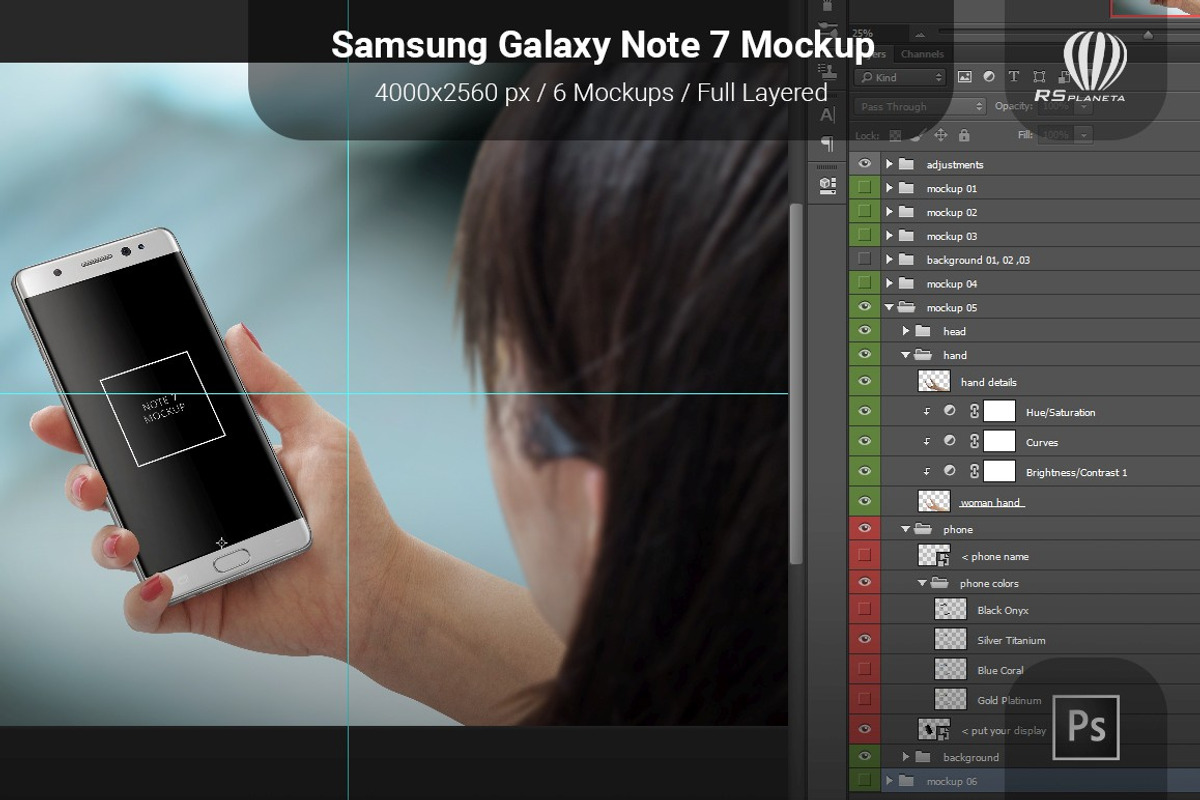Image resolution: width=1200 pixels, height=800 pixels.
Task: Show the mockup 02 group
Action: (864, 212)
